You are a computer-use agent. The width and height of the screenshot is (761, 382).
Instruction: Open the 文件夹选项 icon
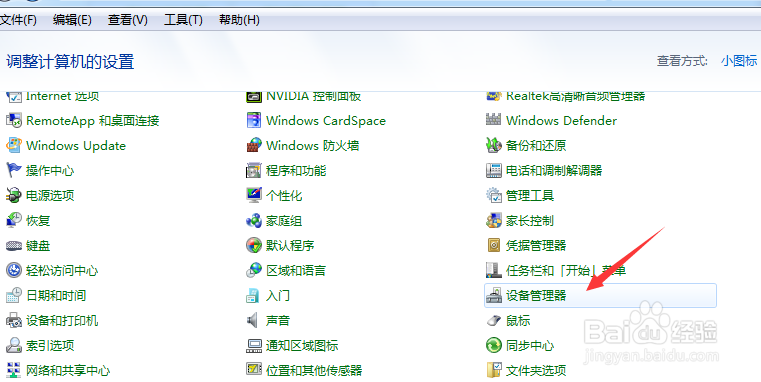coord(494,370)
